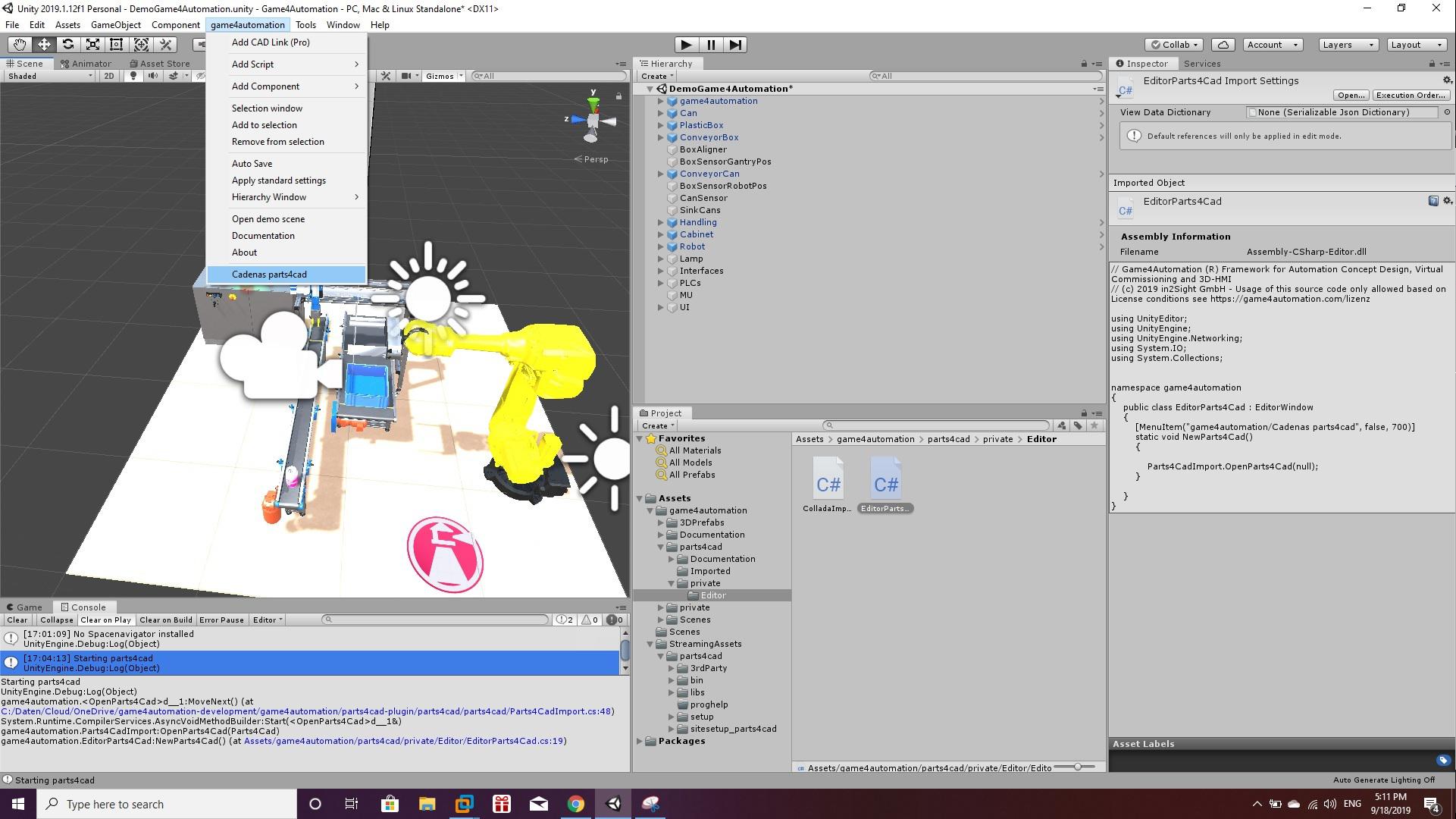Open Parts4CadImport.cs:48 stack trace link
This screenshot has width=1456, height=819.
coord(308,711)
